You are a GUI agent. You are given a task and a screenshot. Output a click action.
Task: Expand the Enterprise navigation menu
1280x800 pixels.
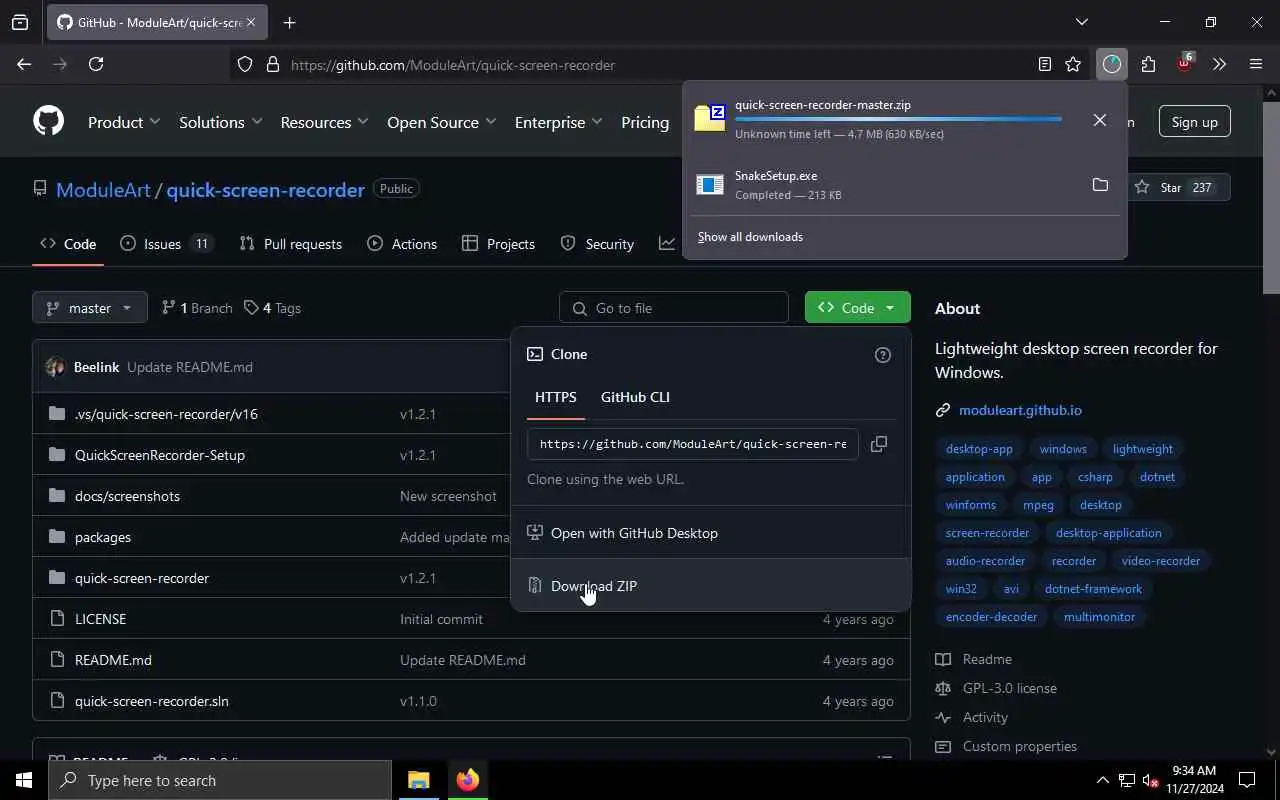pyautogui.click(x=558, y=122)
